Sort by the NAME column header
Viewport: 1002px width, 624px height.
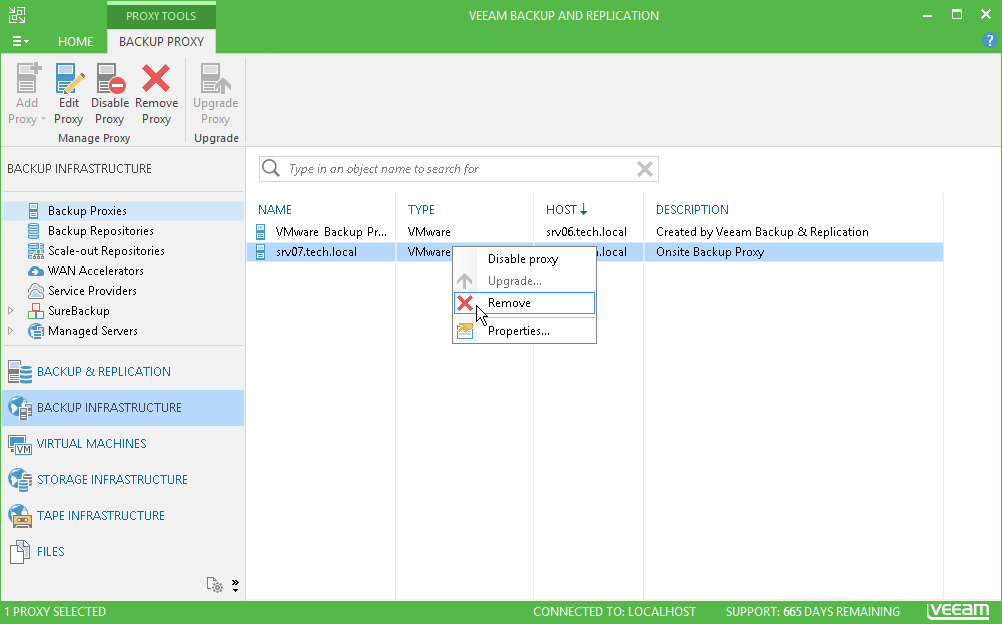275,210
